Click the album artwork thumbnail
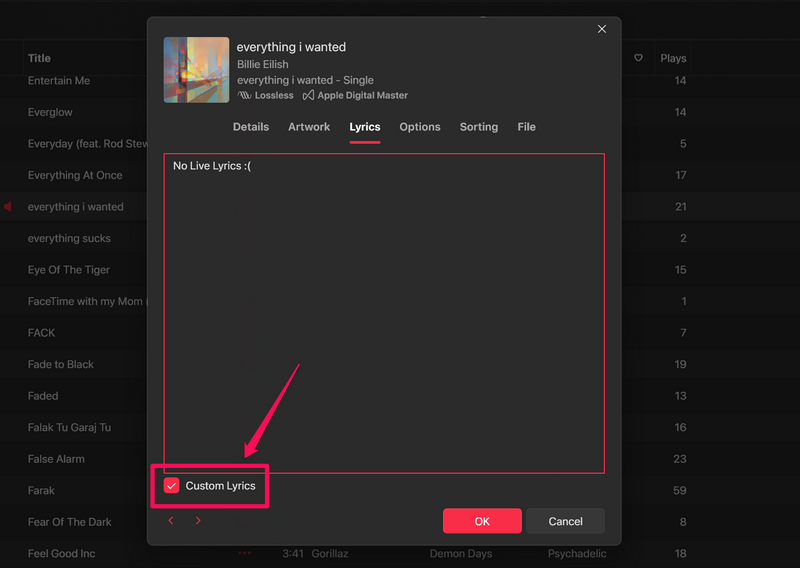The width and height of the screenshot is (800, 568). click(196, 70)
